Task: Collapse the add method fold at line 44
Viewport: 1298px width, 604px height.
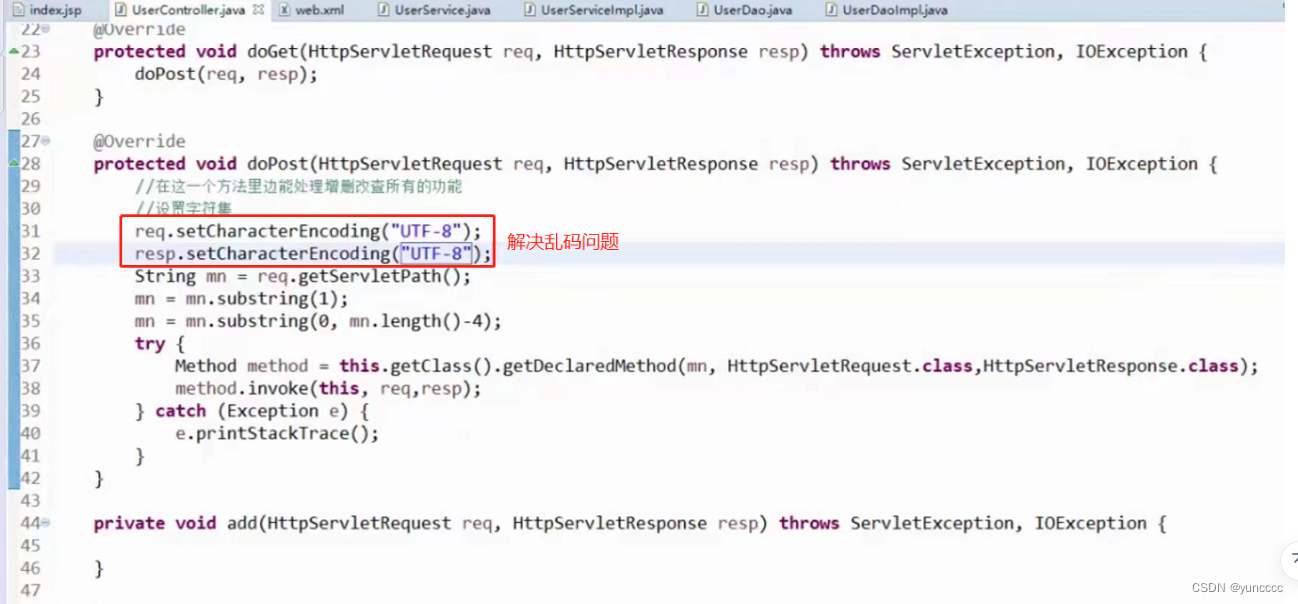Action: (46, 523)
